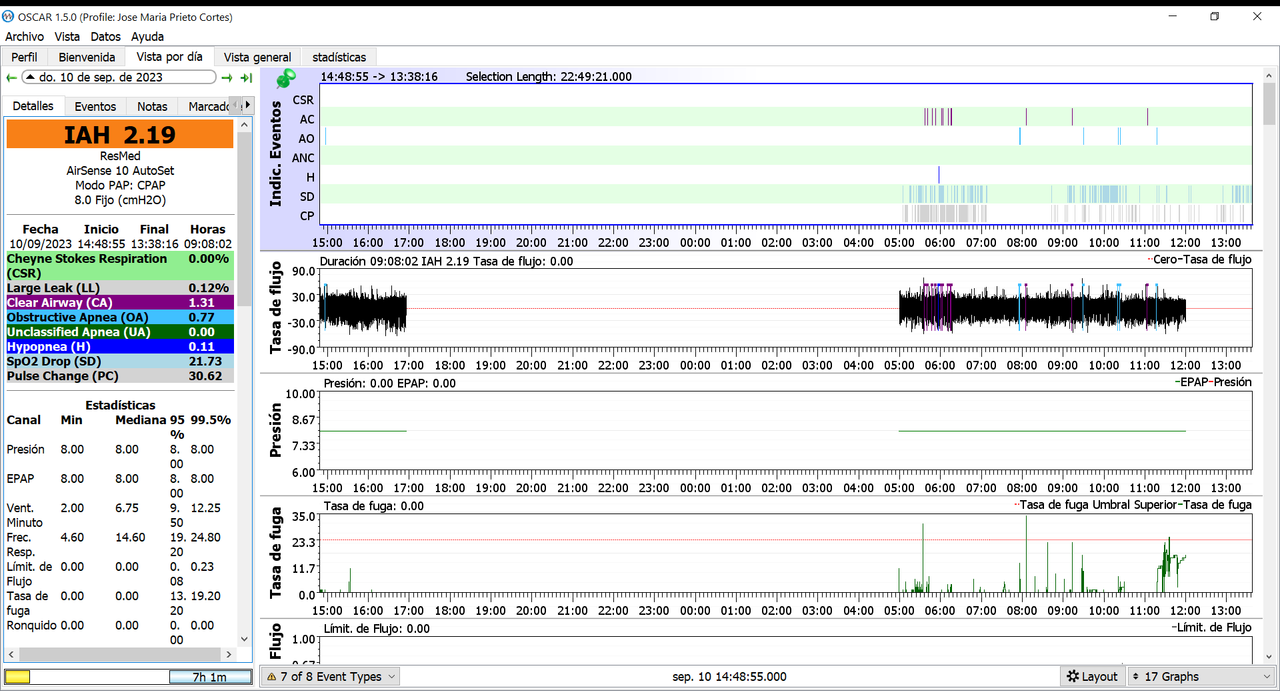Viewport: 1280px width, 691px height.
Task: Click the Layout button
Action: (1092, 677)
